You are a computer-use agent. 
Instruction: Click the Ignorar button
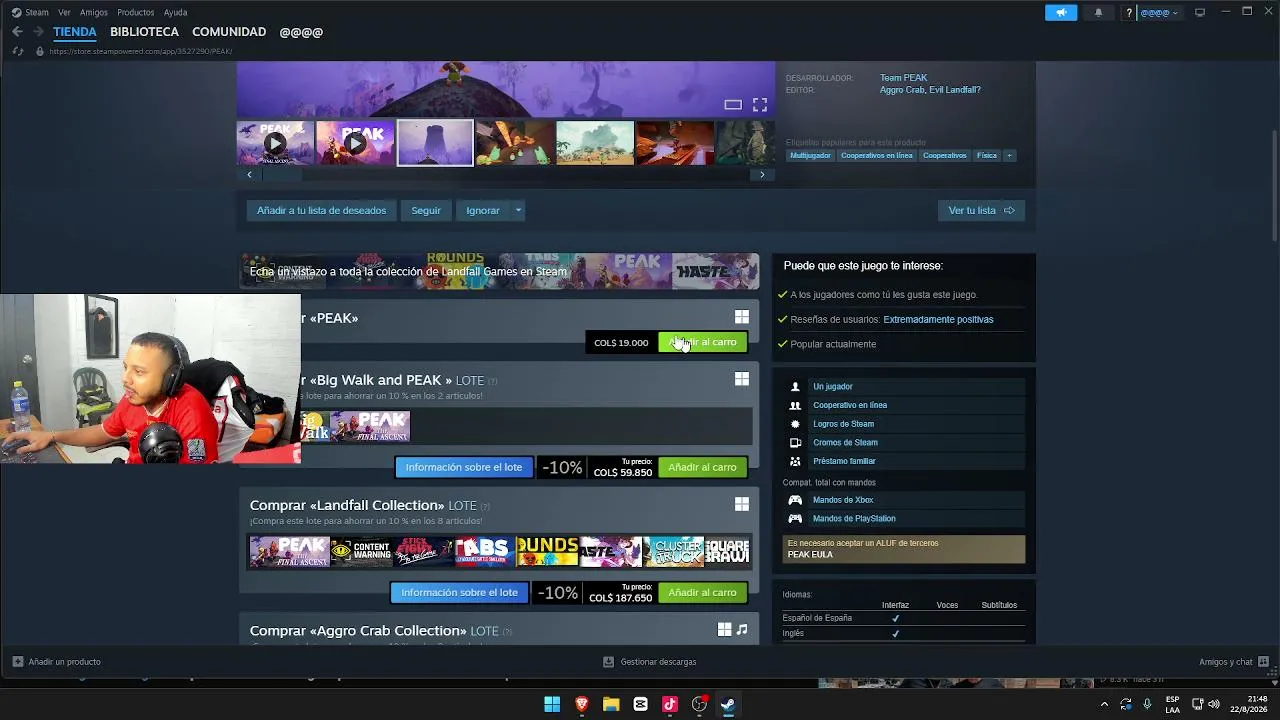tap(483, 210)
